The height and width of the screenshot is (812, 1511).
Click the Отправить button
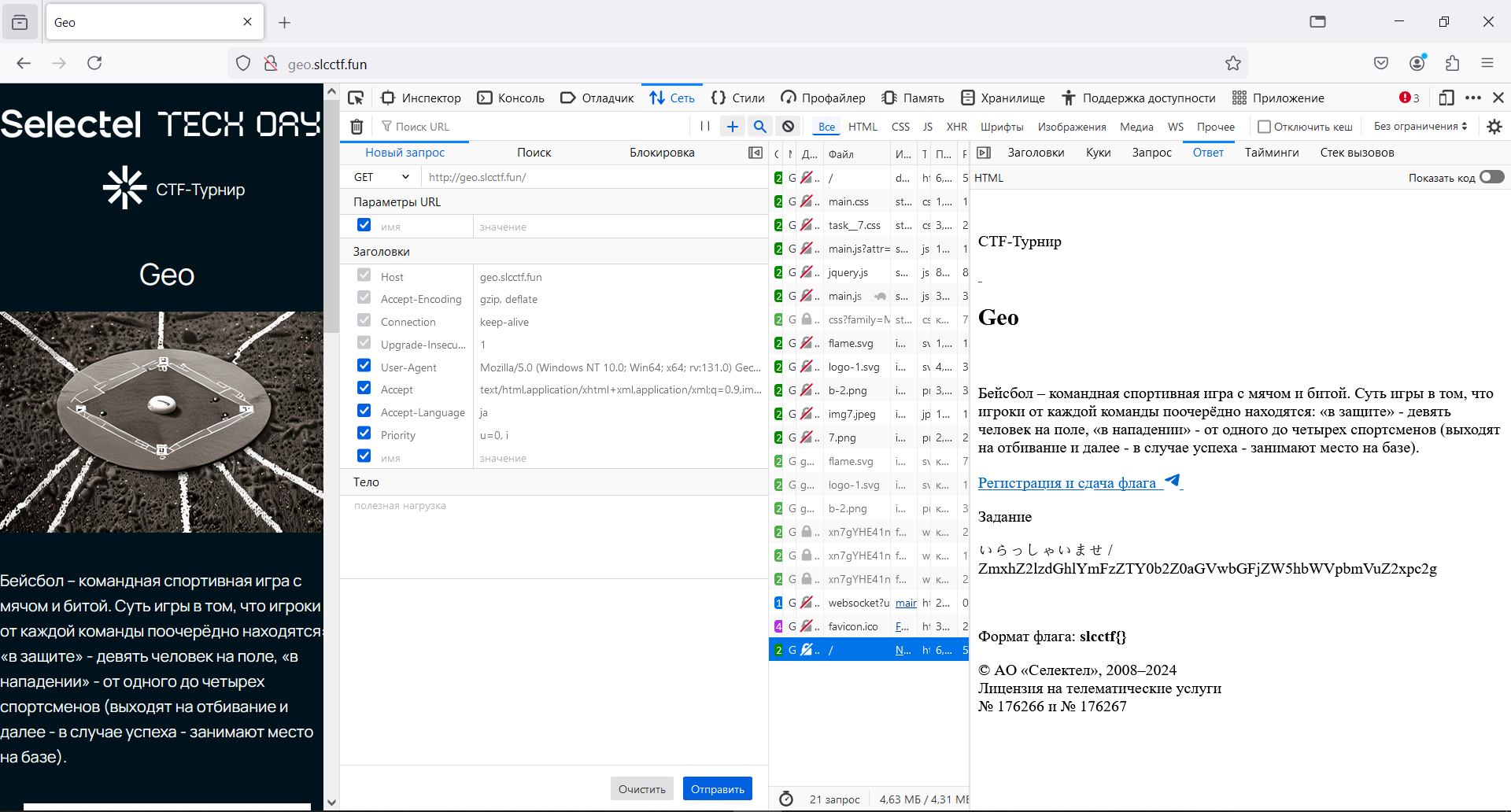tap(717, 788)
